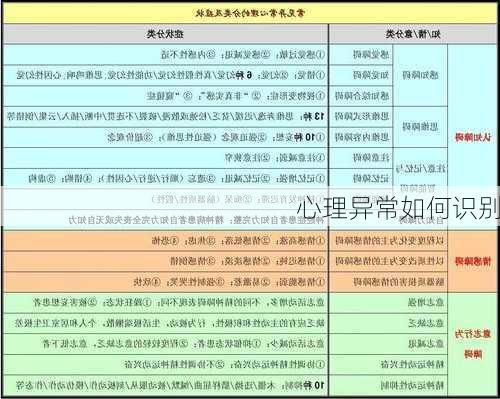Select the cell 以性质改变为主的情感障碍

(388, 261)
